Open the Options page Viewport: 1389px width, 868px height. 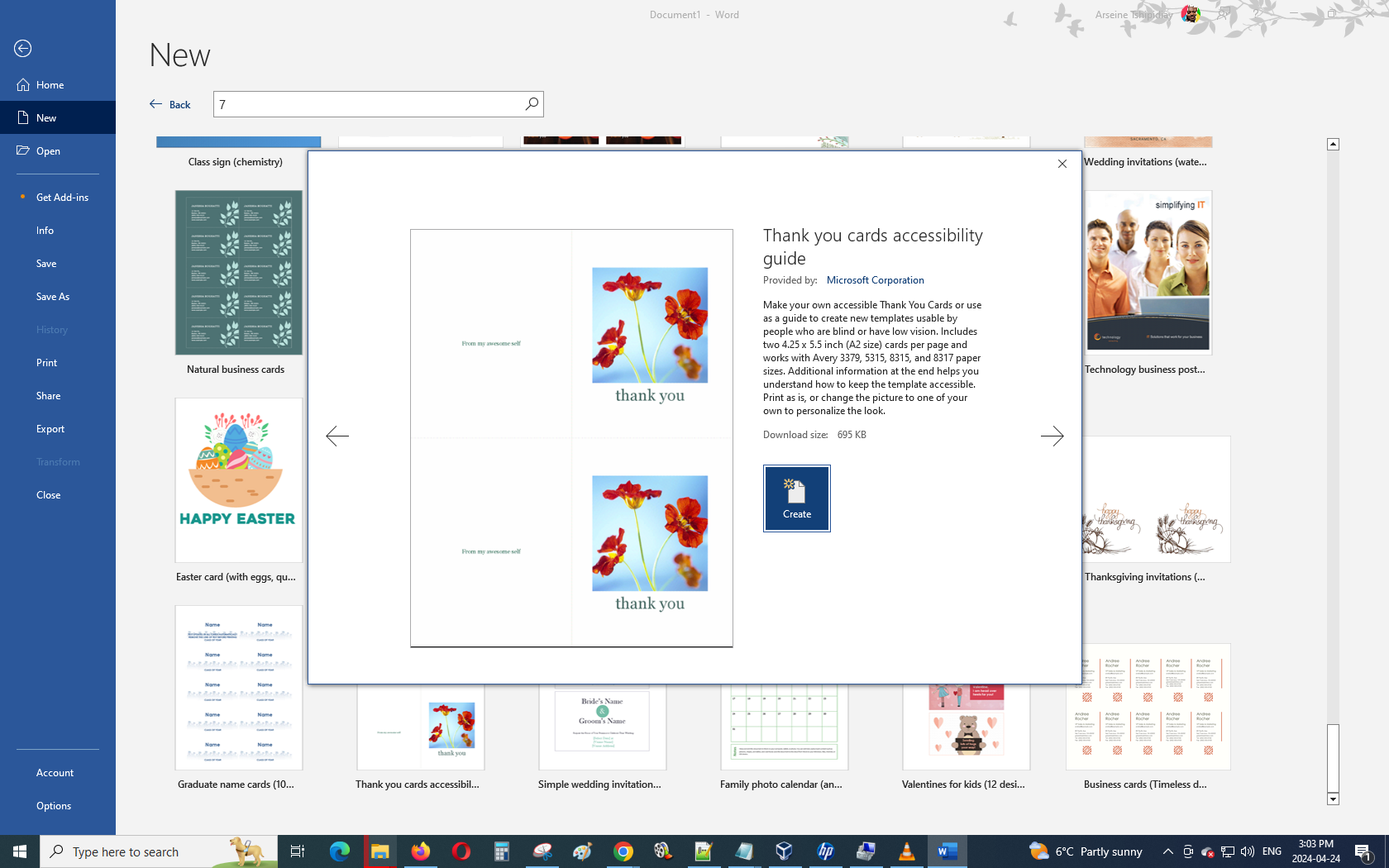click(x=54, y=806)
